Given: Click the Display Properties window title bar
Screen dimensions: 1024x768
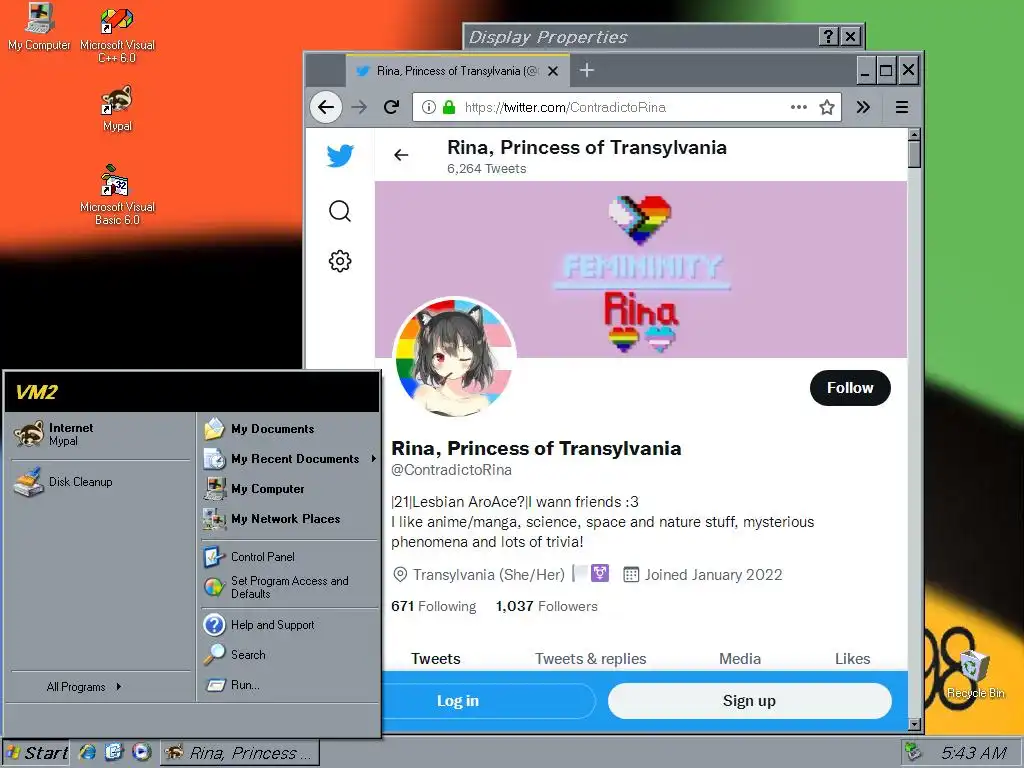Looking at the screenshot, I should 640,37.
